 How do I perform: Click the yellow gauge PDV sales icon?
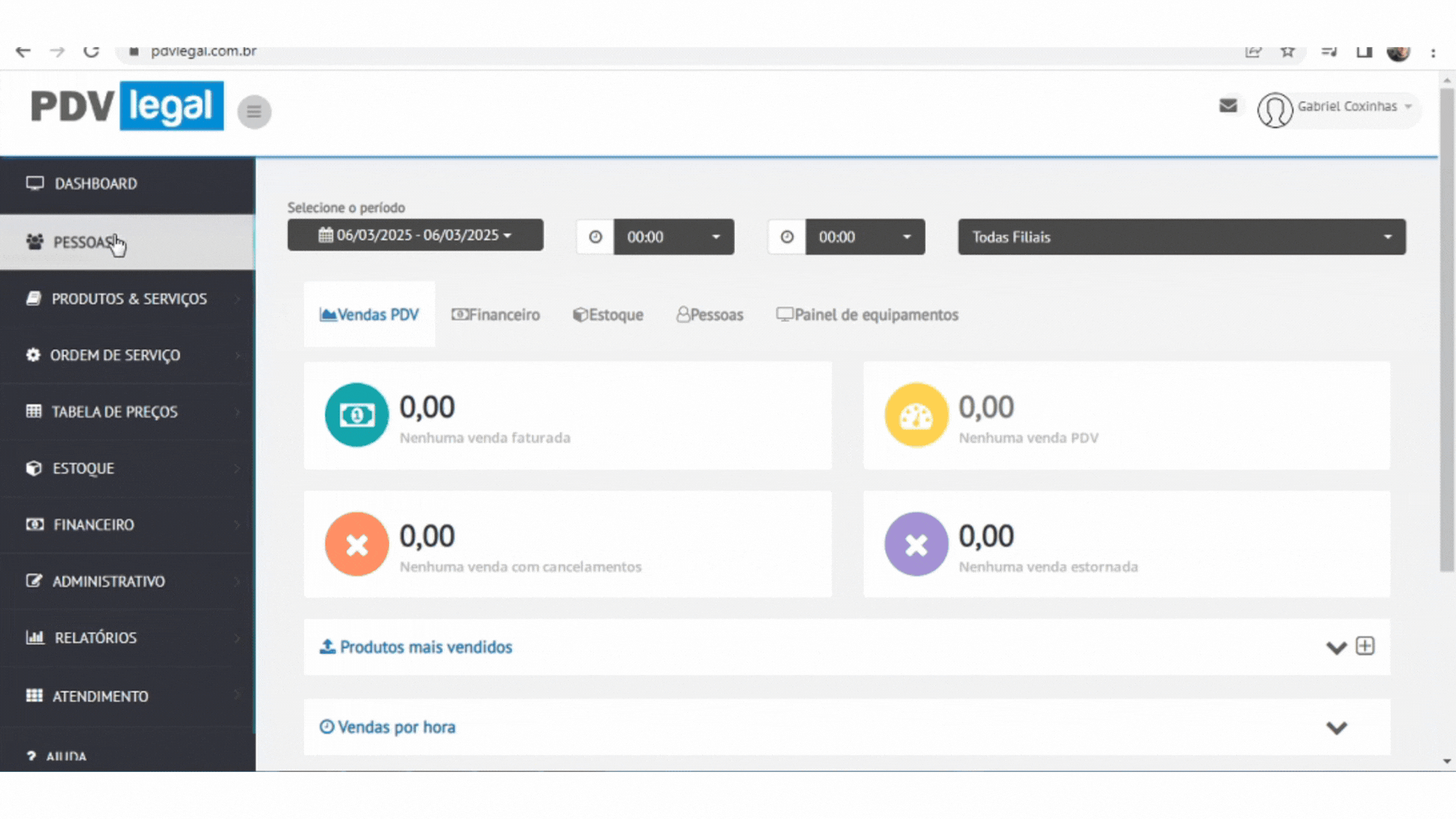(x=916, y=415)
